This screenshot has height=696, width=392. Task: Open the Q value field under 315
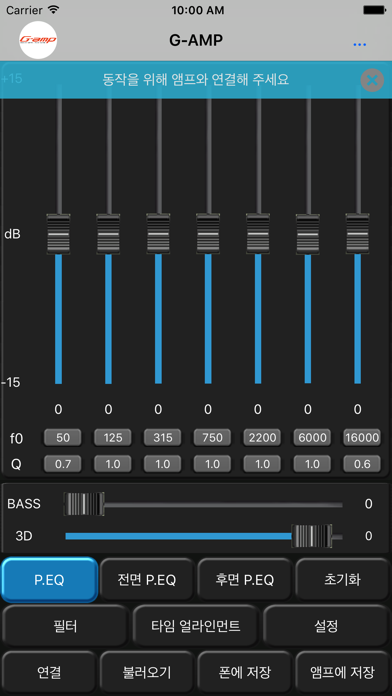162,464
